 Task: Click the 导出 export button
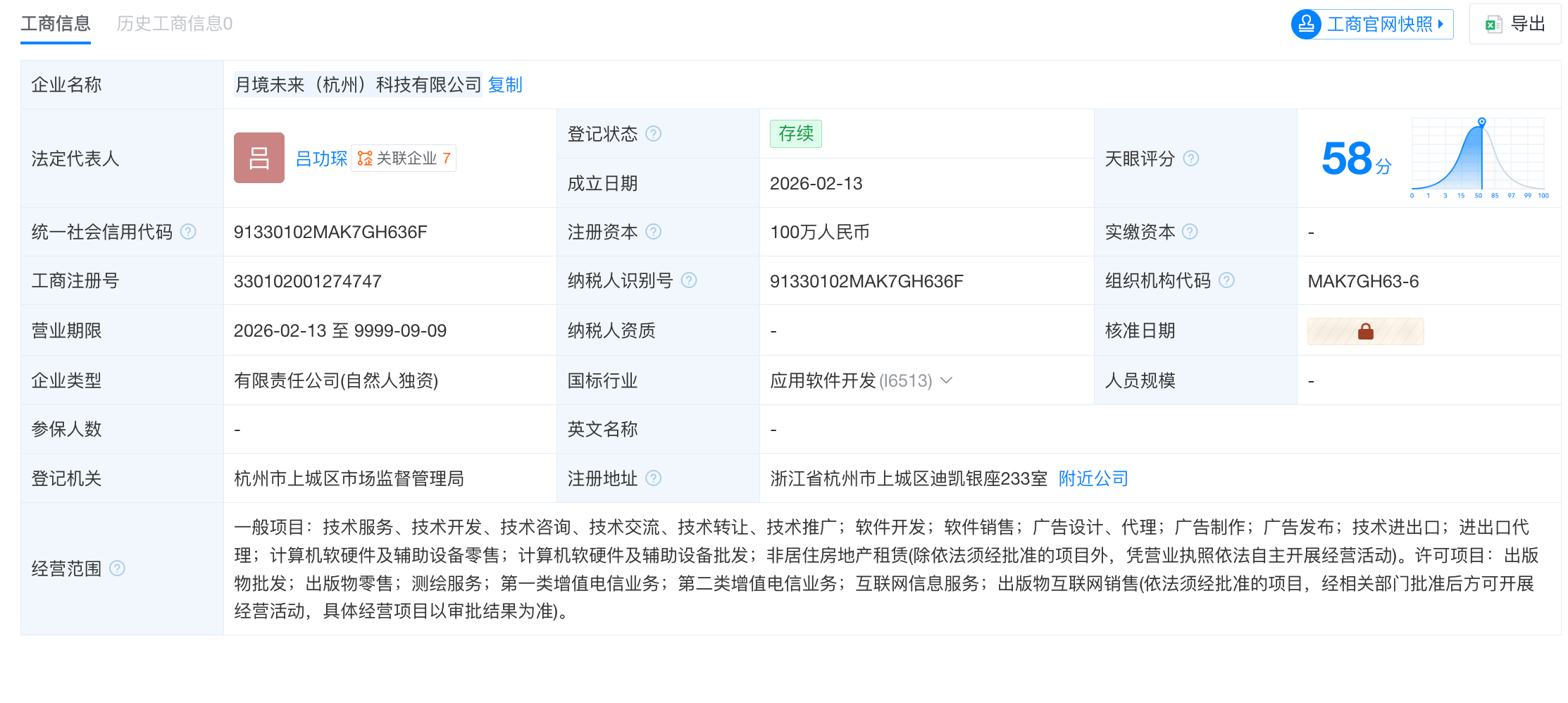coord(1515,24)
